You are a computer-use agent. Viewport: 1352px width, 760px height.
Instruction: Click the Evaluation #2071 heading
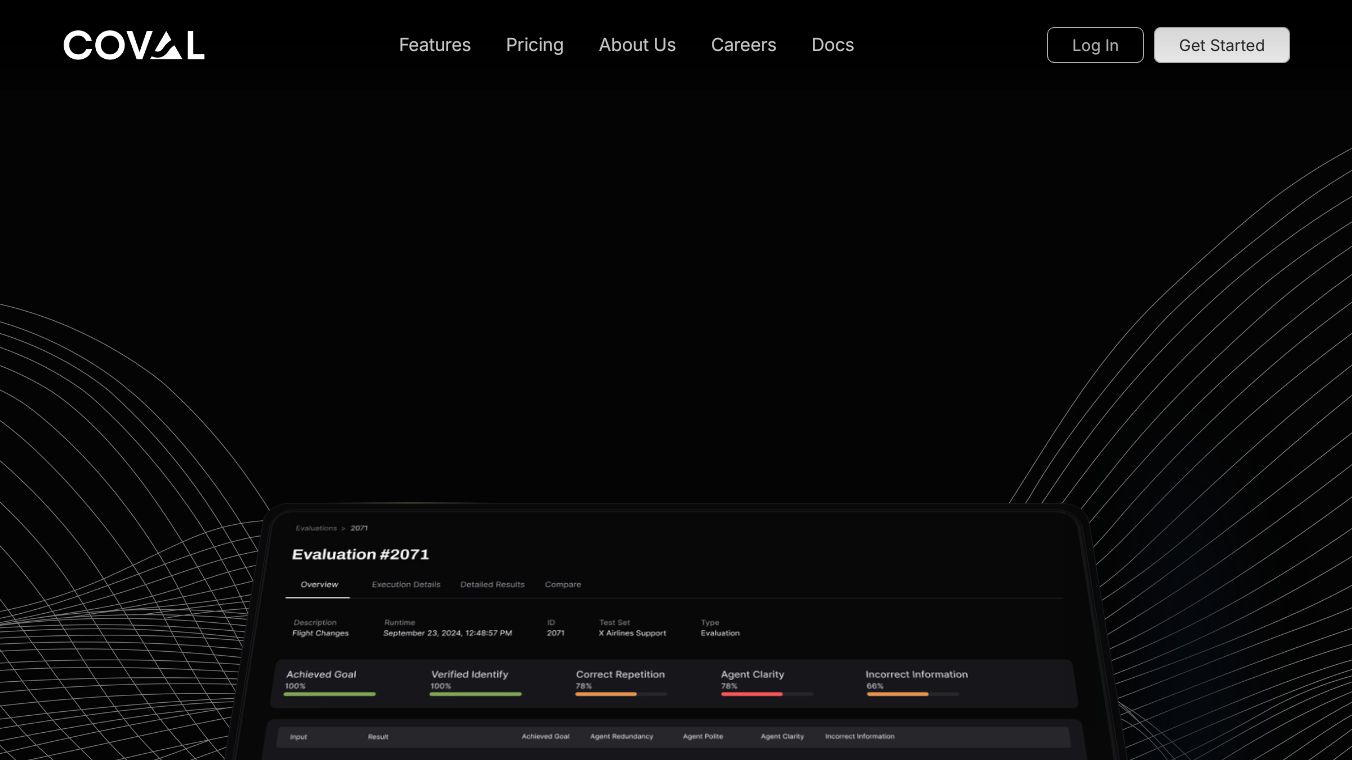click(360, 554)
